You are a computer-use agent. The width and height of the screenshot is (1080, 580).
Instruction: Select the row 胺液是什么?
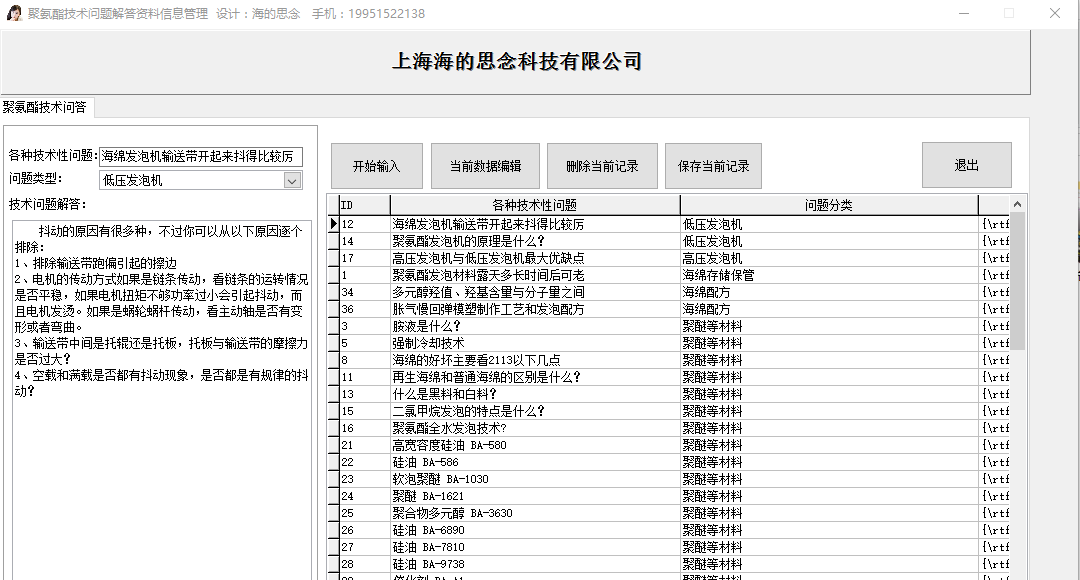[x=534, y=326]
